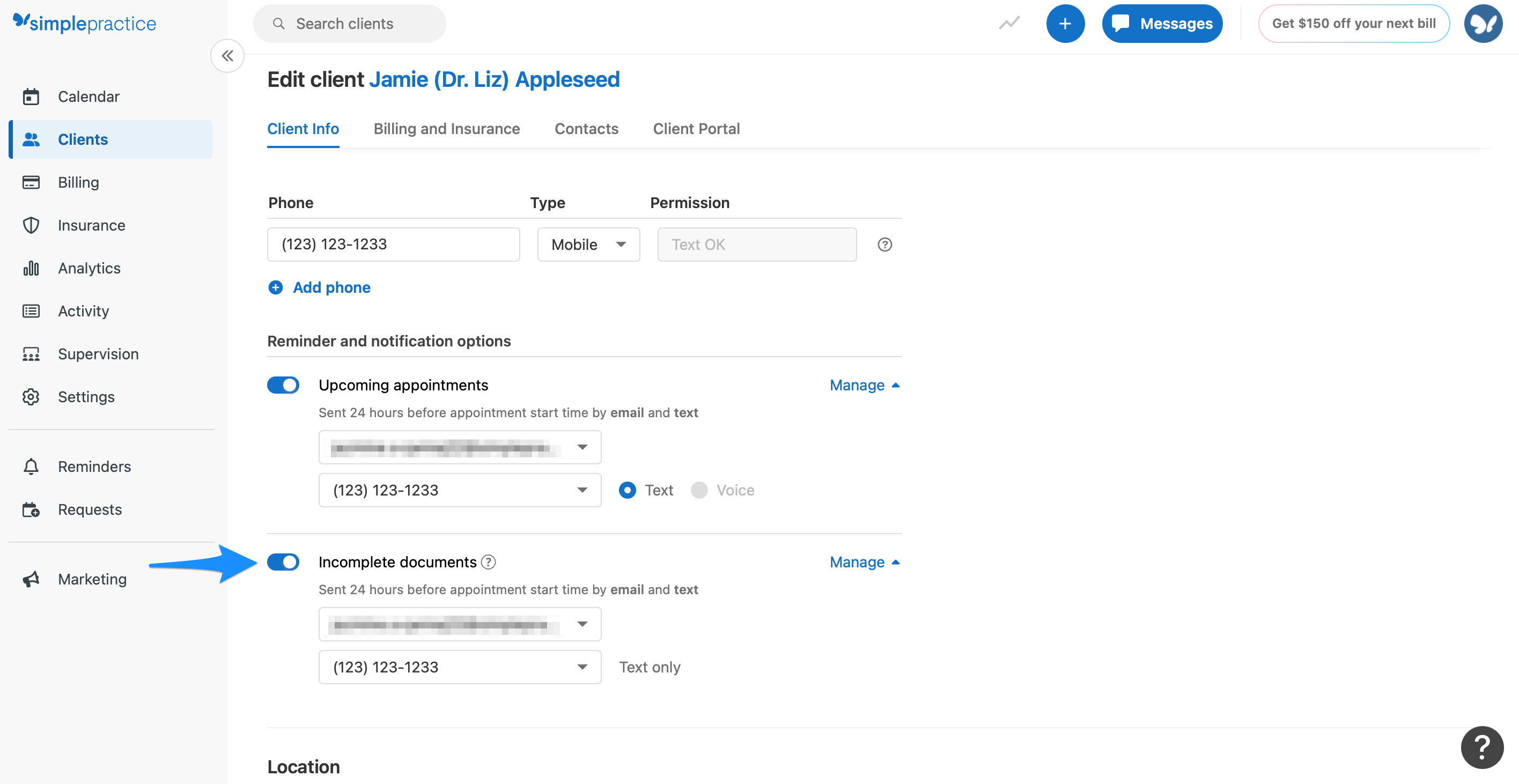
Task: Click the Insurance shield icon
Action: coord(31,225)
